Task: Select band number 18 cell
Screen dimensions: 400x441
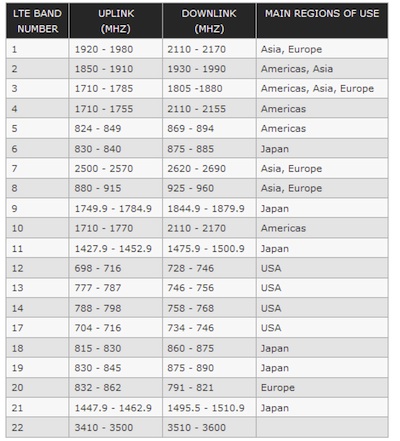Action: tap(37, 348)
